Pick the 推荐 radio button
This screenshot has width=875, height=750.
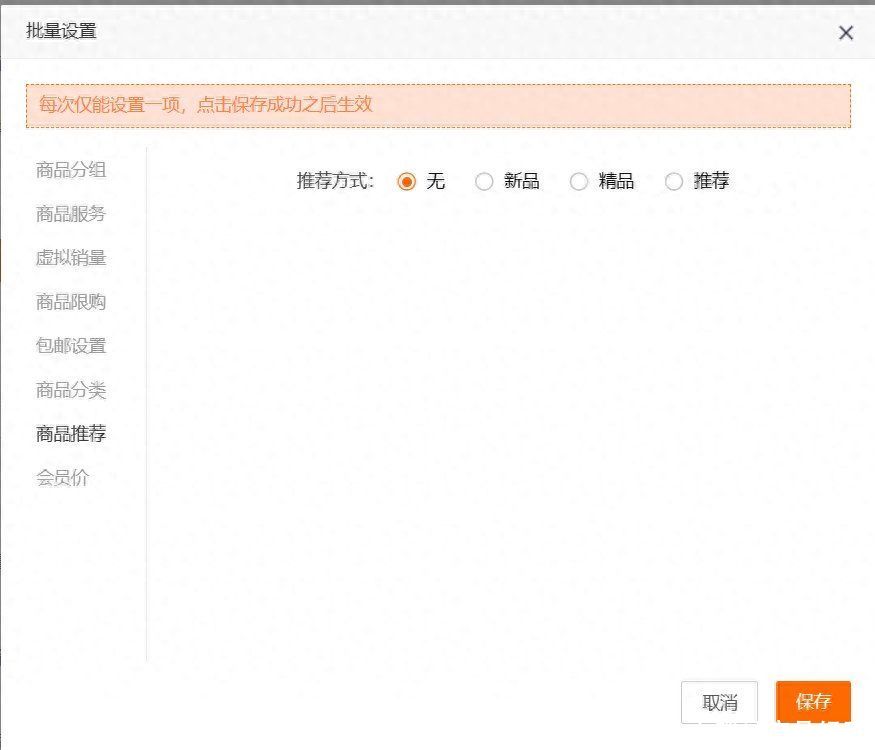pyautogui.click(x=674, y=182)
